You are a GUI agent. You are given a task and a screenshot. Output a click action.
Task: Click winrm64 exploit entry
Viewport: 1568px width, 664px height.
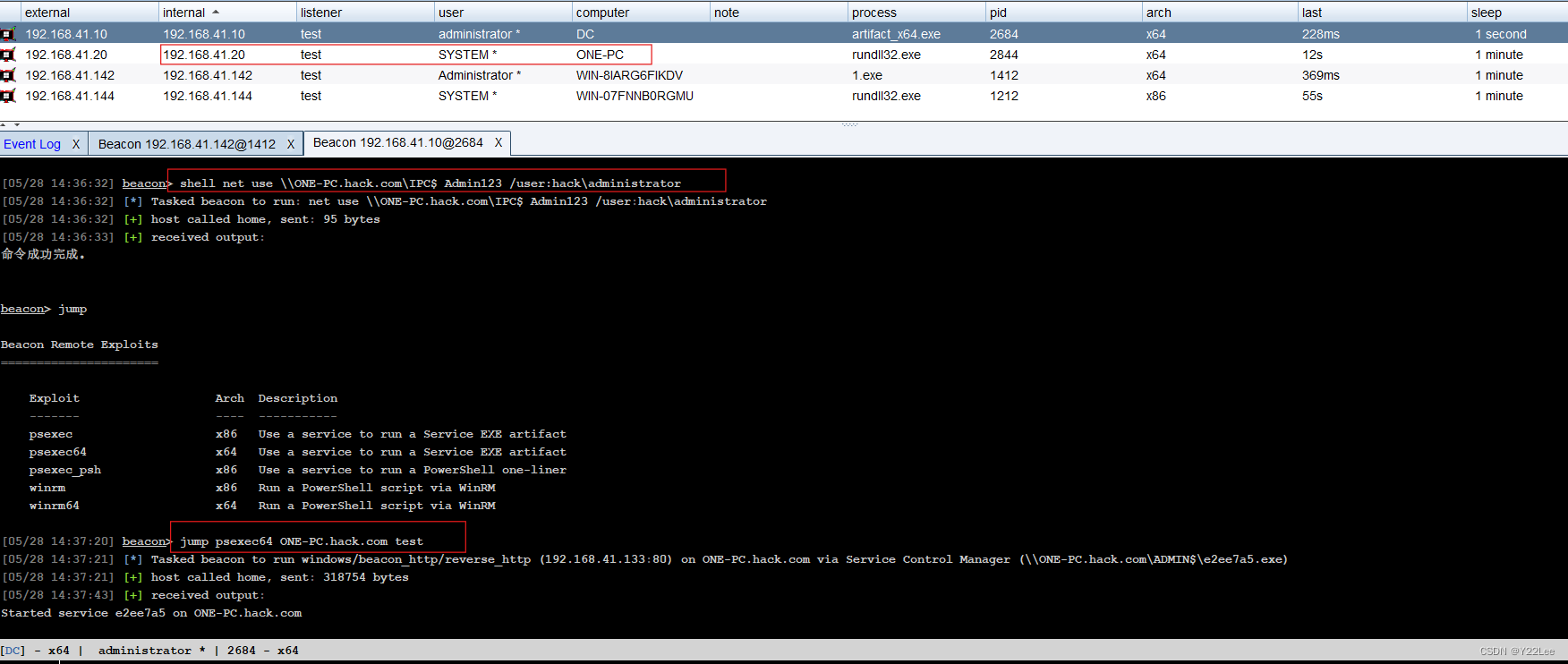(x=55, y=506)
